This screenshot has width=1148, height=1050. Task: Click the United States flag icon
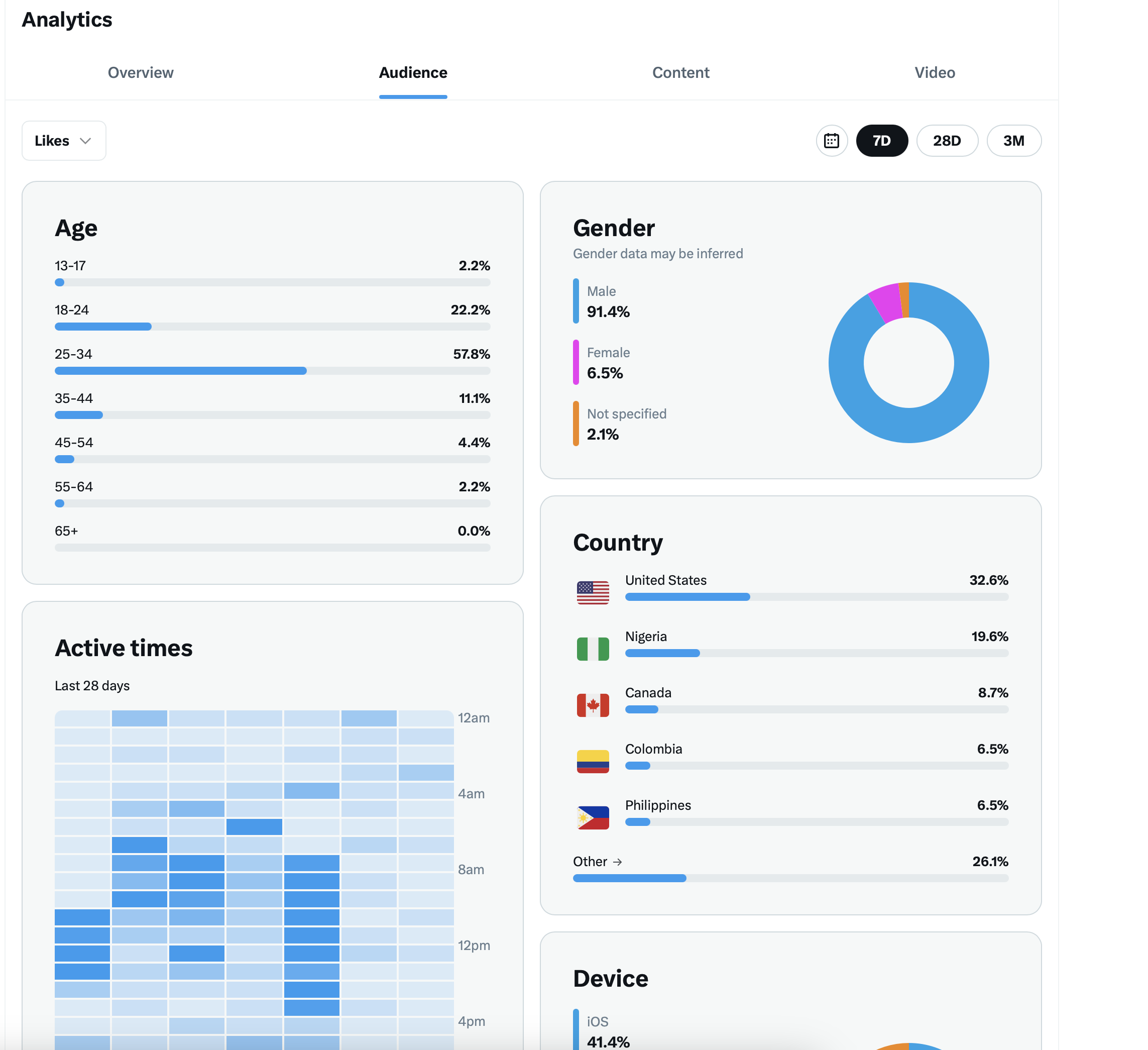coord(593,592)
